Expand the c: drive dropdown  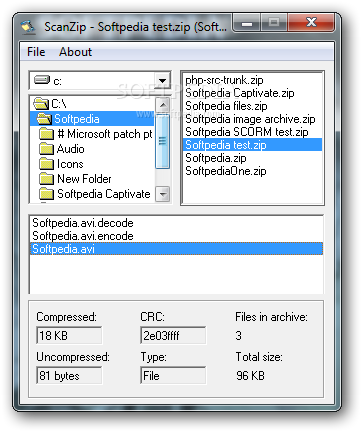[x=162, y=80]
